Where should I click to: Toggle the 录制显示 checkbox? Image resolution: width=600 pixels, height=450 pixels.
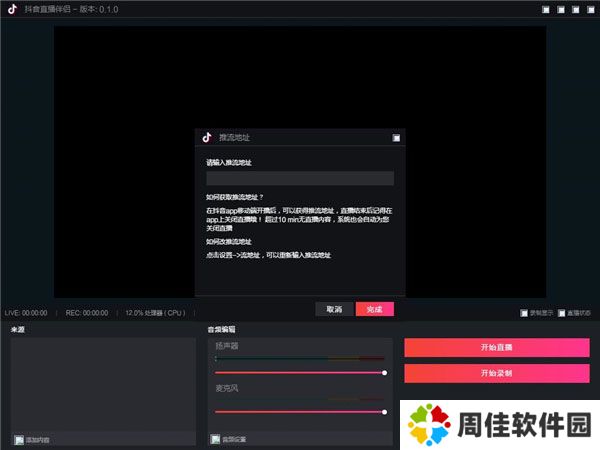524,313
